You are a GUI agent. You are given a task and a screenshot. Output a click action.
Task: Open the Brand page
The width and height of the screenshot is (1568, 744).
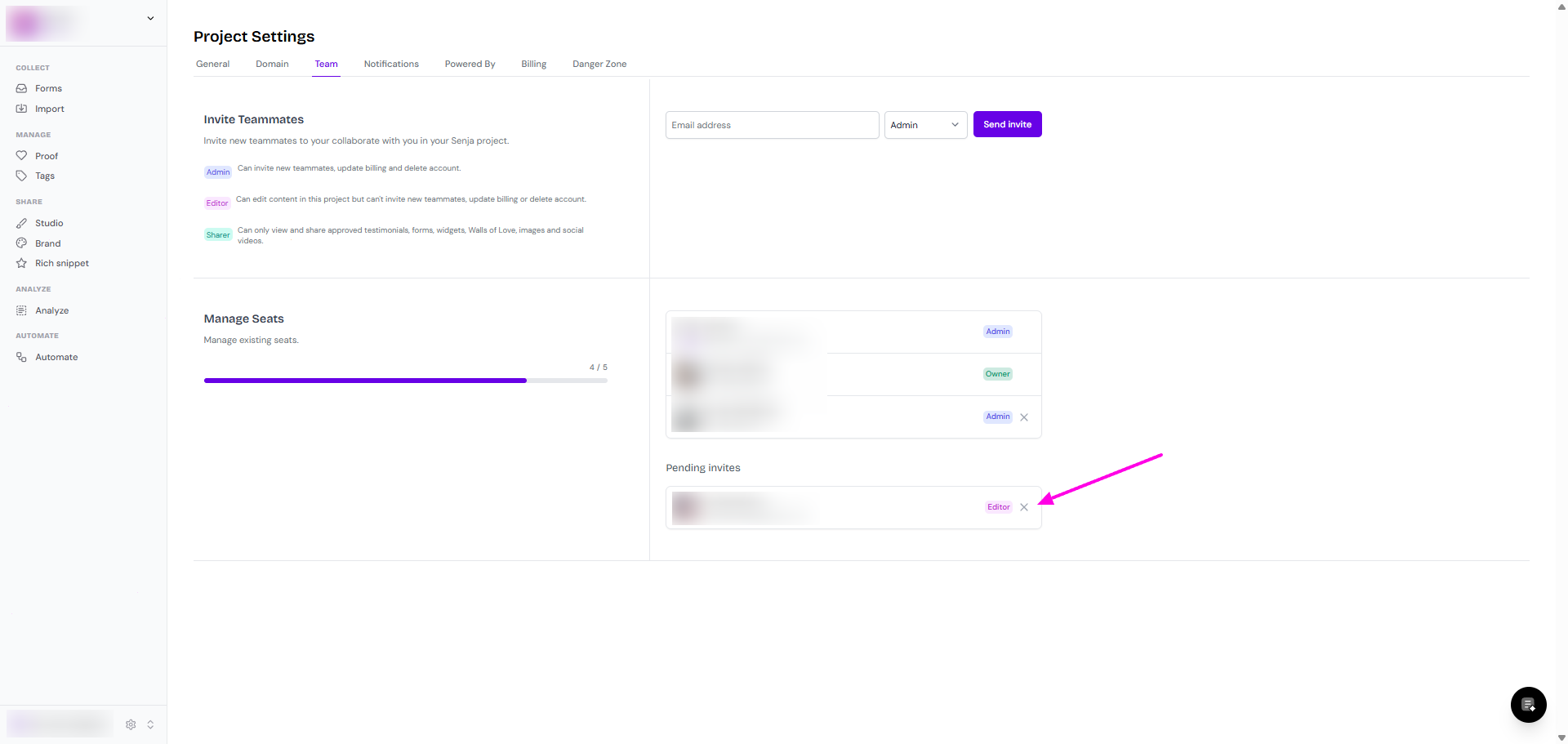tap(47, 243)
